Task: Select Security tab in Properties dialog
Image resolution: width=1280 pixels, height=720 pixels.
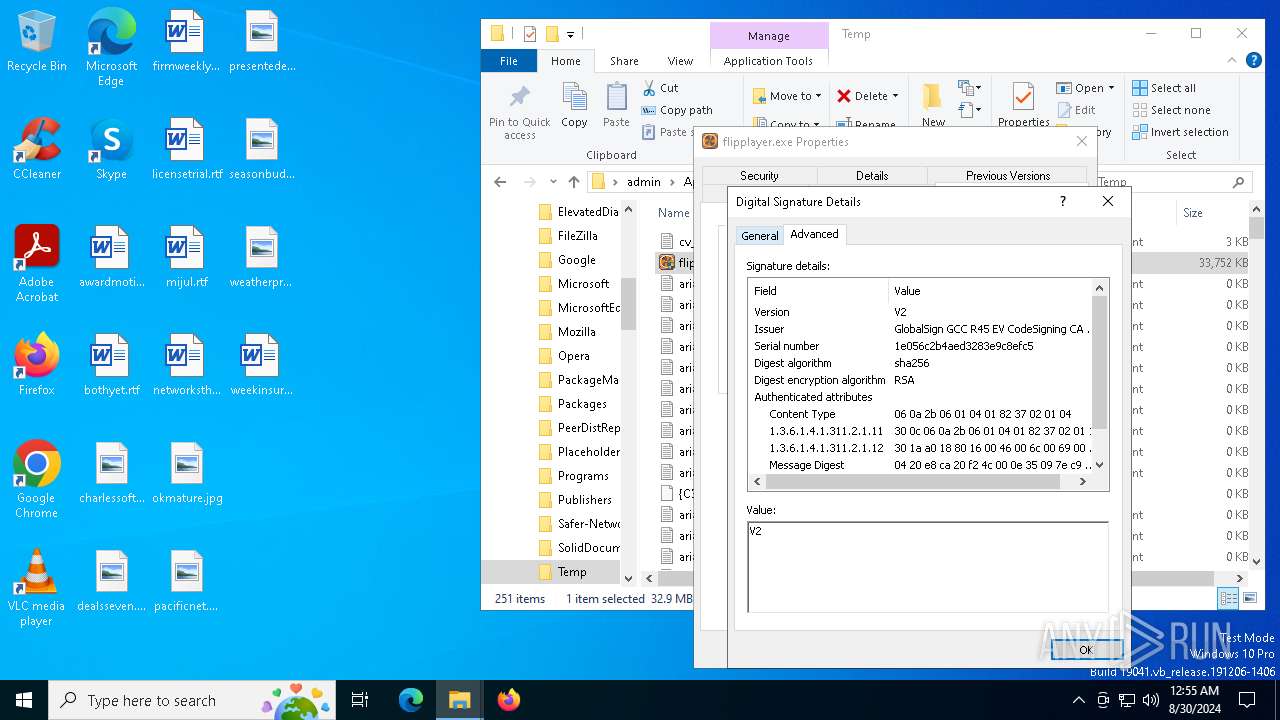Action: [x=759, y=176]
